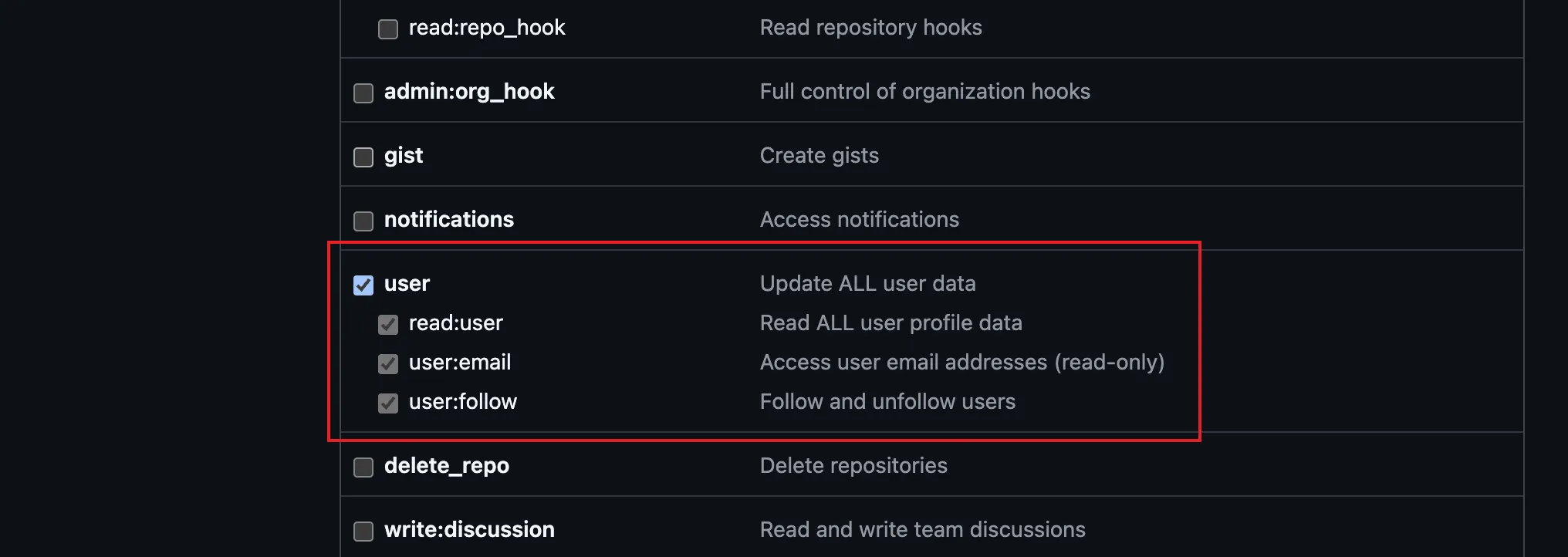This screenshot has width=1568, height=557.
Task: Click the user:email checkbox
Action: (388, 364)
